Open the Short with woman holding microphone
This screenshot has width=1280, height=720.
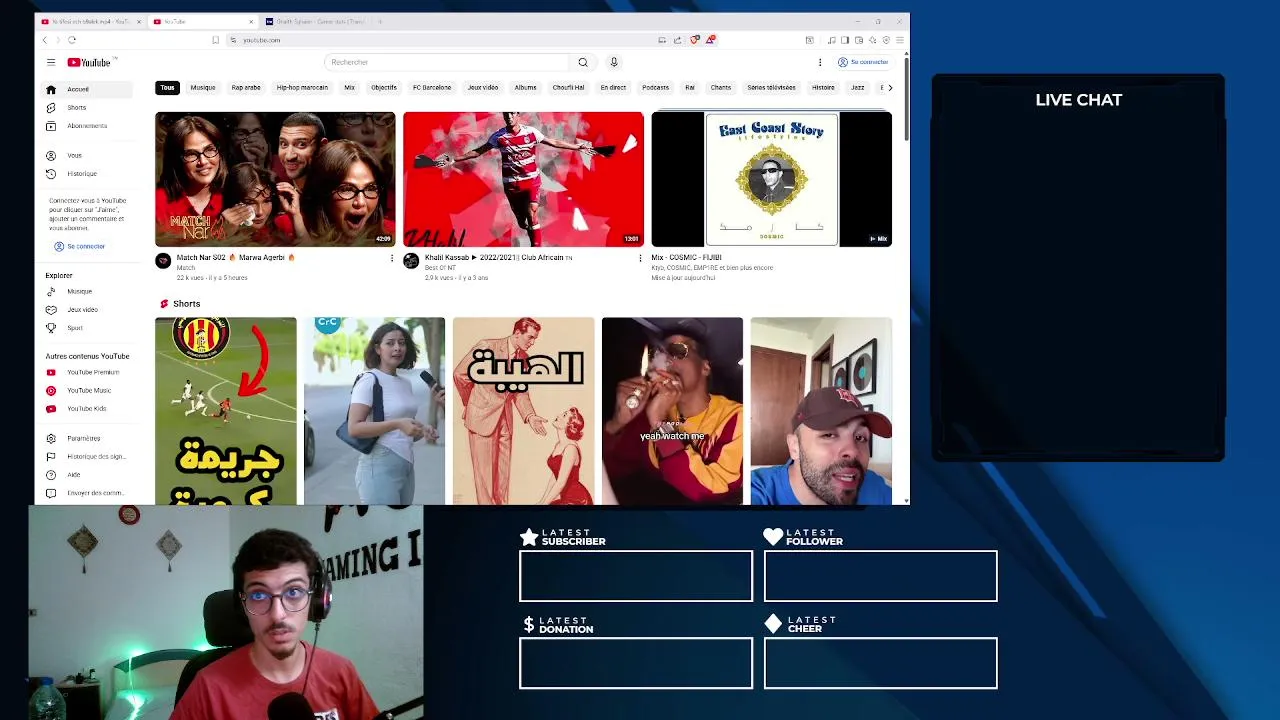[x=374, y=411]
